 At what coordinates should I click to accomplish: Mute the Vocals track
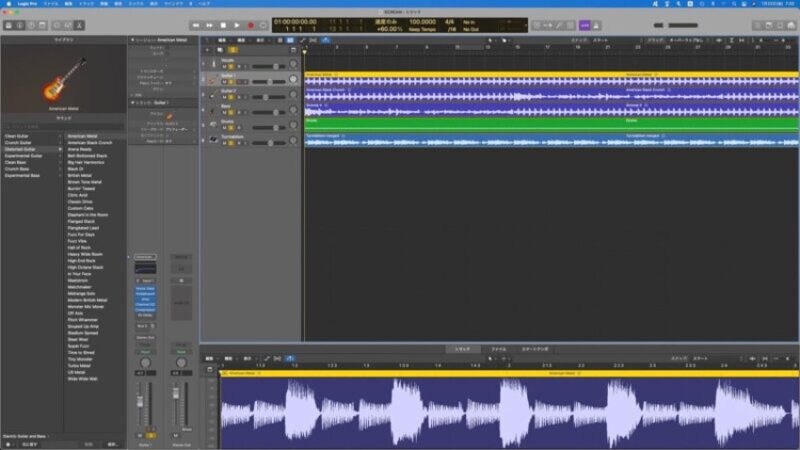pyautogui.click(x=225, y=67)
